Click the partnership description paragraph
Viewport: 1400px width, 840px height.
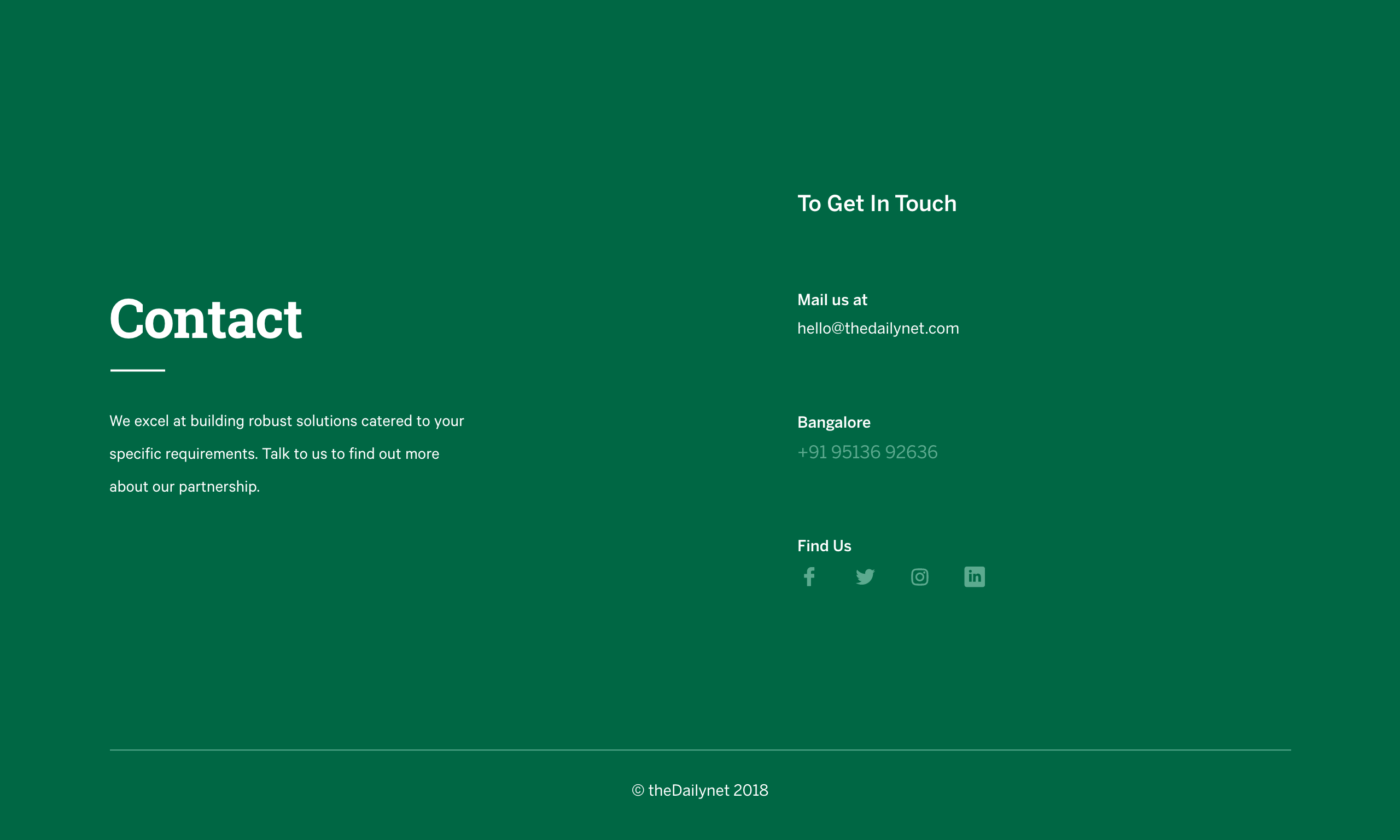287,453
